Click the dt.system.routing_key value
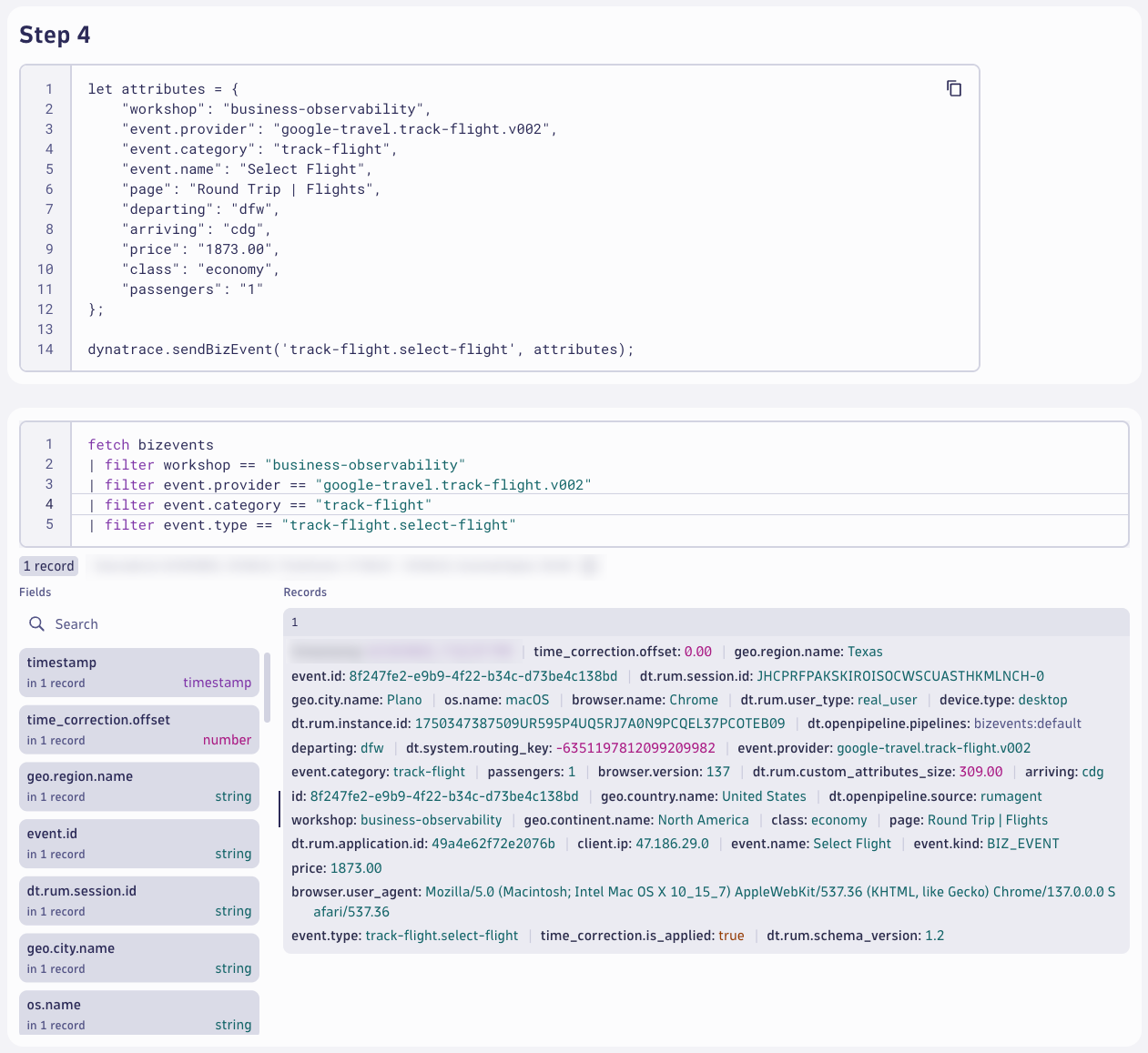 [635, 748]
